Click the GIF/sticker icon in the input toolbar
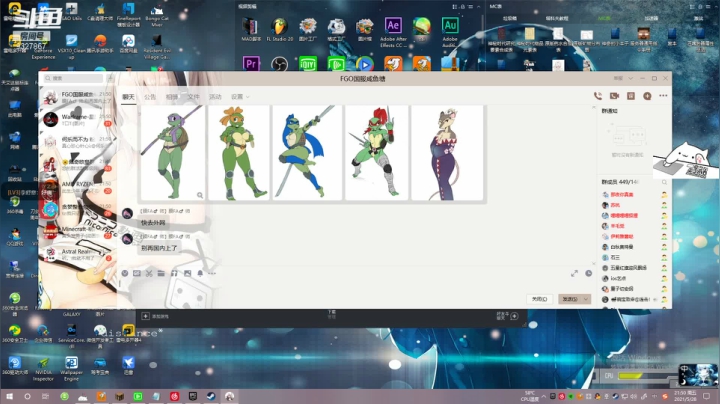The image size is (720, 404). [x=137, y=273]
